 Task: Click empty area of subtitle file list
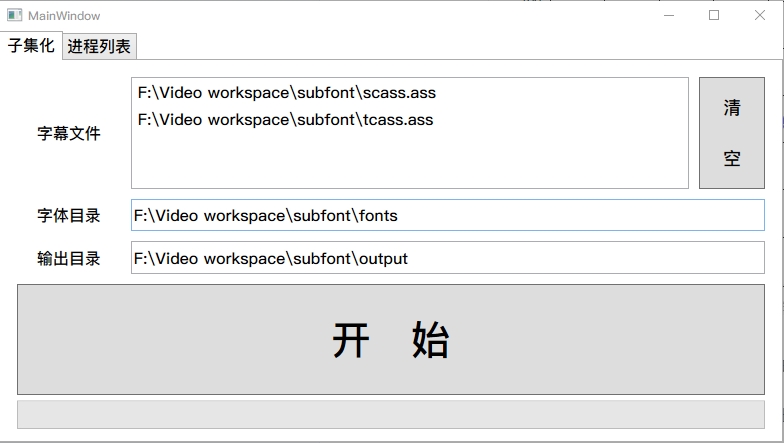[409, 160]
